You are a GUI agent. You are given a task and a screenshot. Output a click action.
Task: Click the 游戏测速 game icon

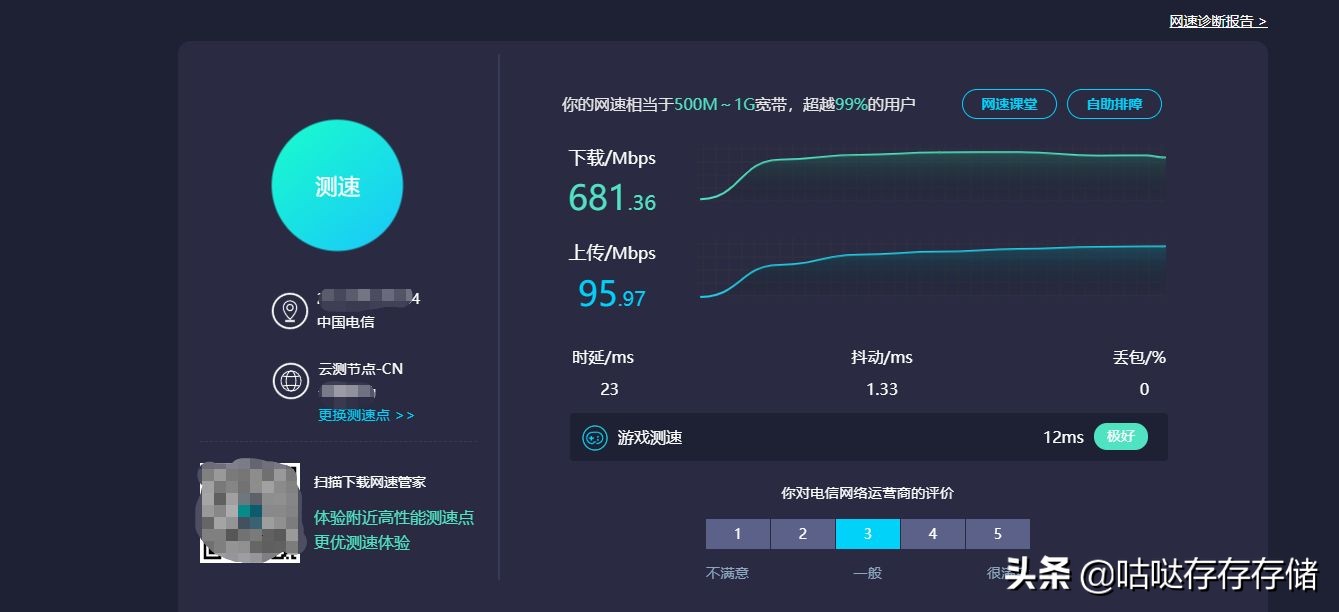pos(593,437)
